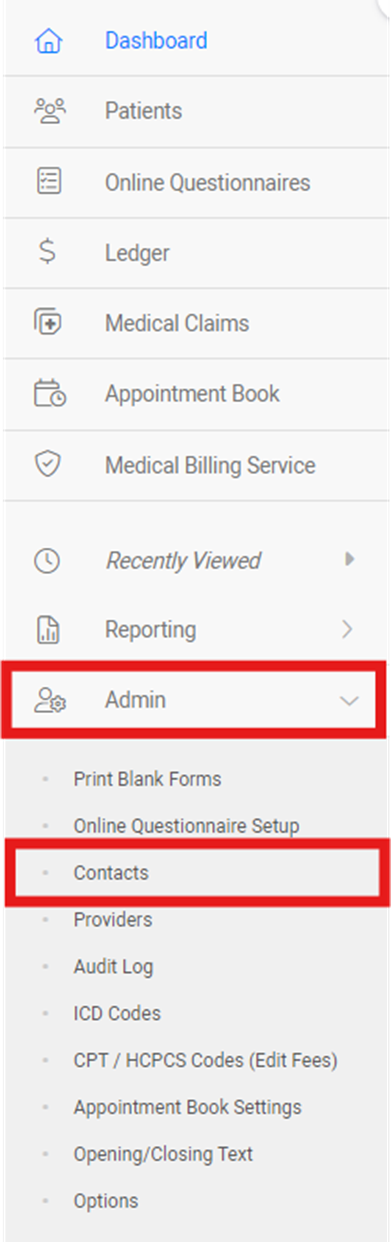This screenshot has width=391, height=1242.
Task: Click the Patients people icon
Action: click(47, 111)
